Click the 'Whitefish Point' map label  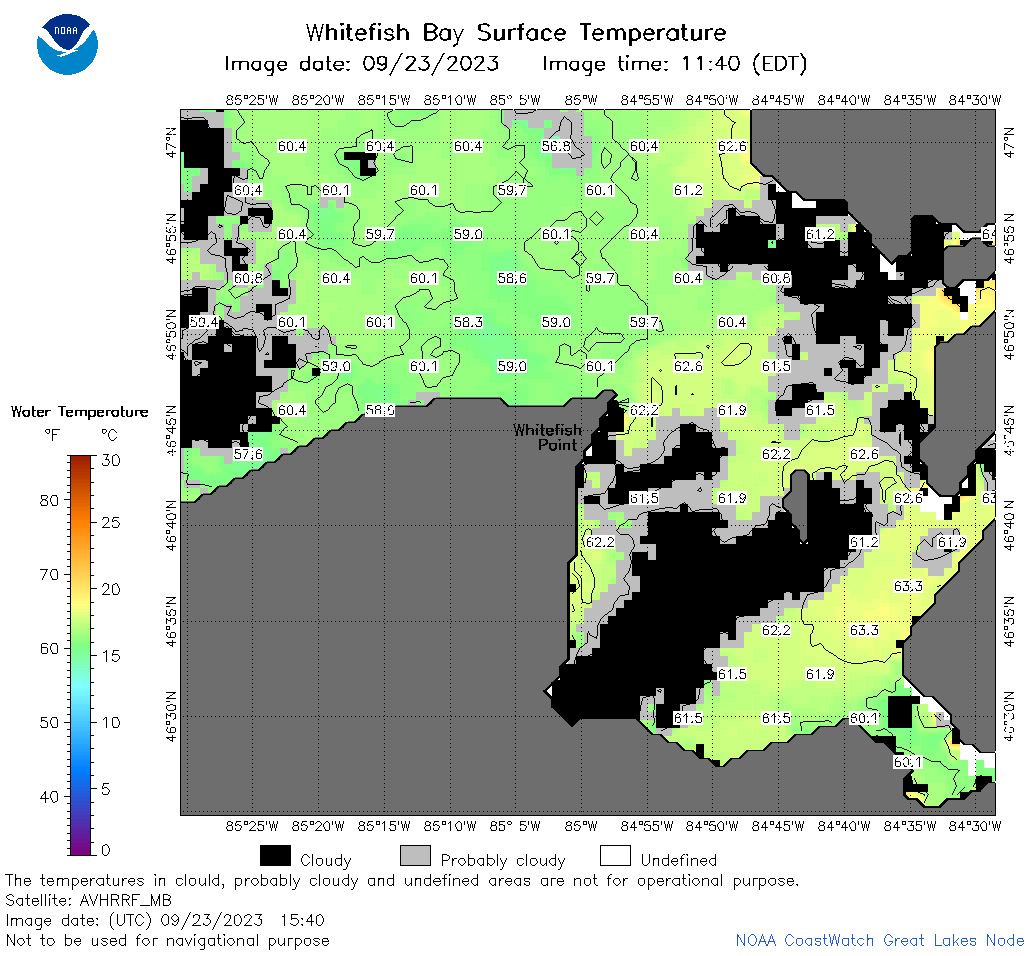[x=547, y=438]
